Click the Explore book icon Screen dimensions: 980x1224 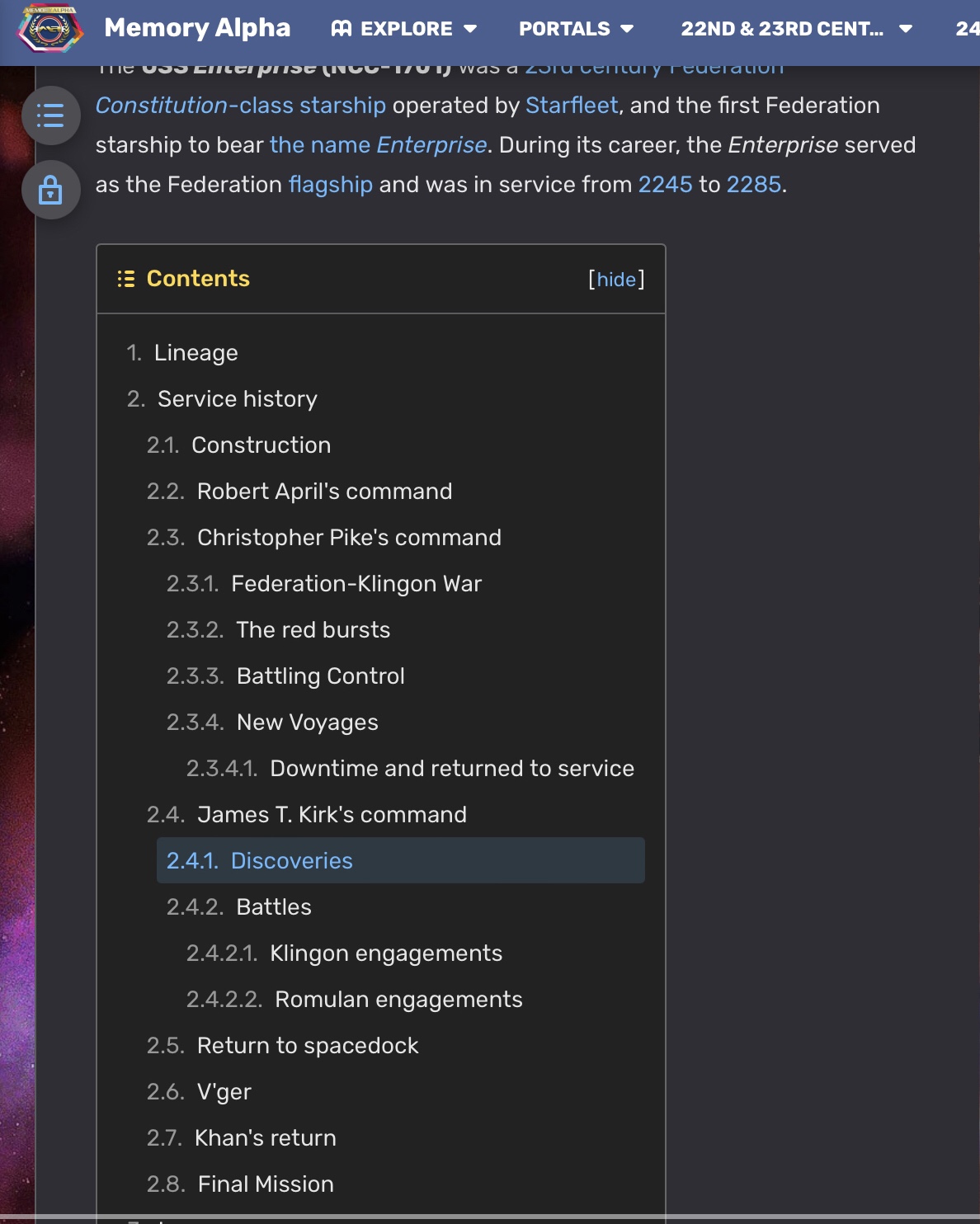click(342, 29)
